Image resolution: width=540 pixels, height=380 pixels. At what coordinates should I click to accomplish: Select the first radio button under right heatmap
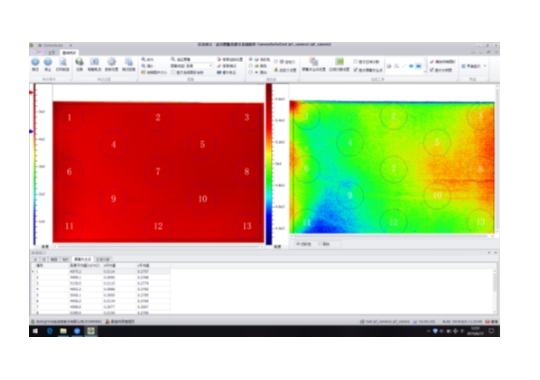coord(298,244)
